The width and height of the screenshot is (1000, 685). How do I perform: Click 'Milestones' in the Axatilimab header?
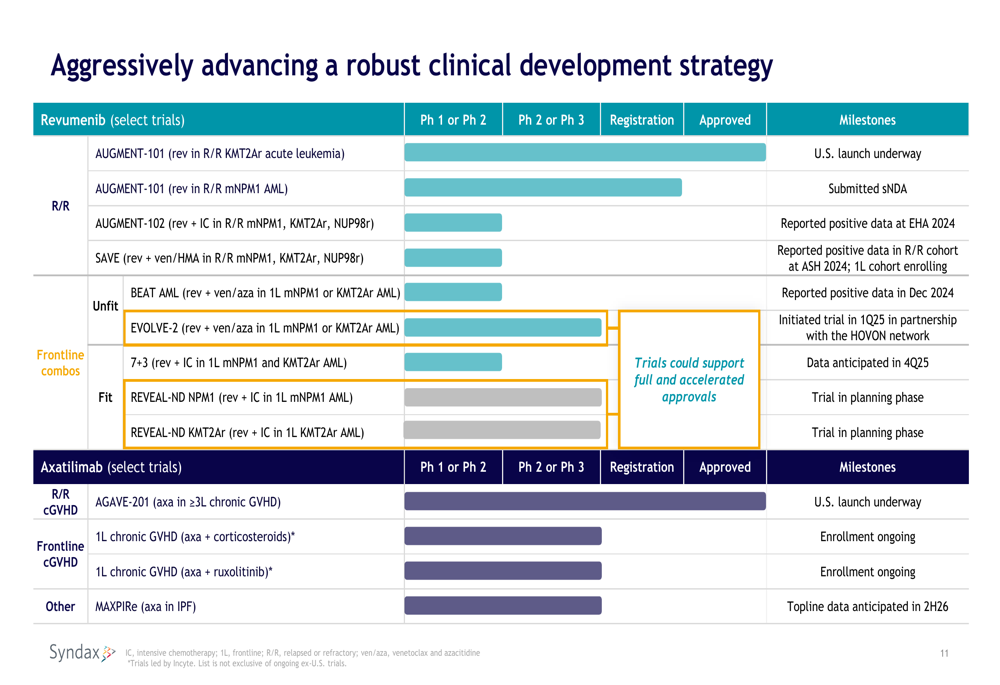click(867, 467)
